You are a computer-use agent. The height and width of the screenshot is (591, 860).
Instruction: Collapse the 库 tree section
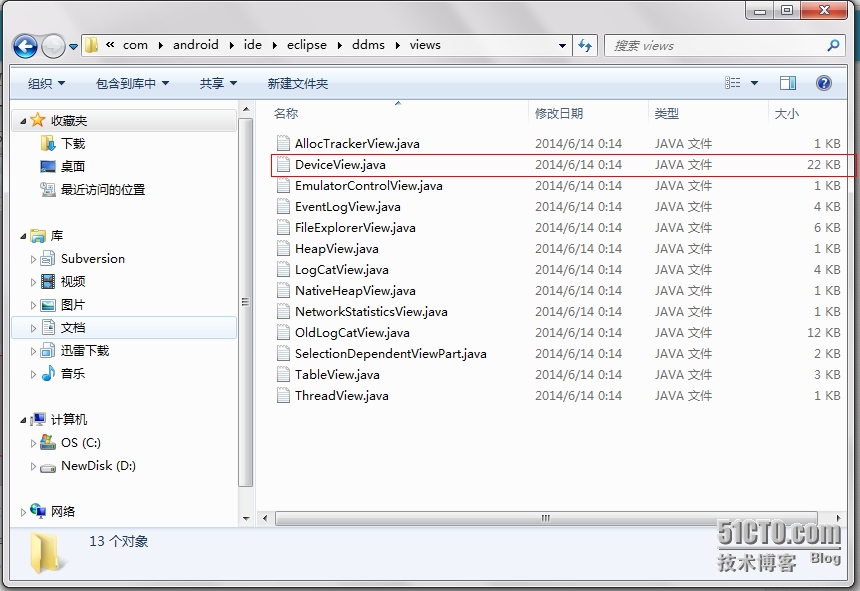tap(23, 236)
